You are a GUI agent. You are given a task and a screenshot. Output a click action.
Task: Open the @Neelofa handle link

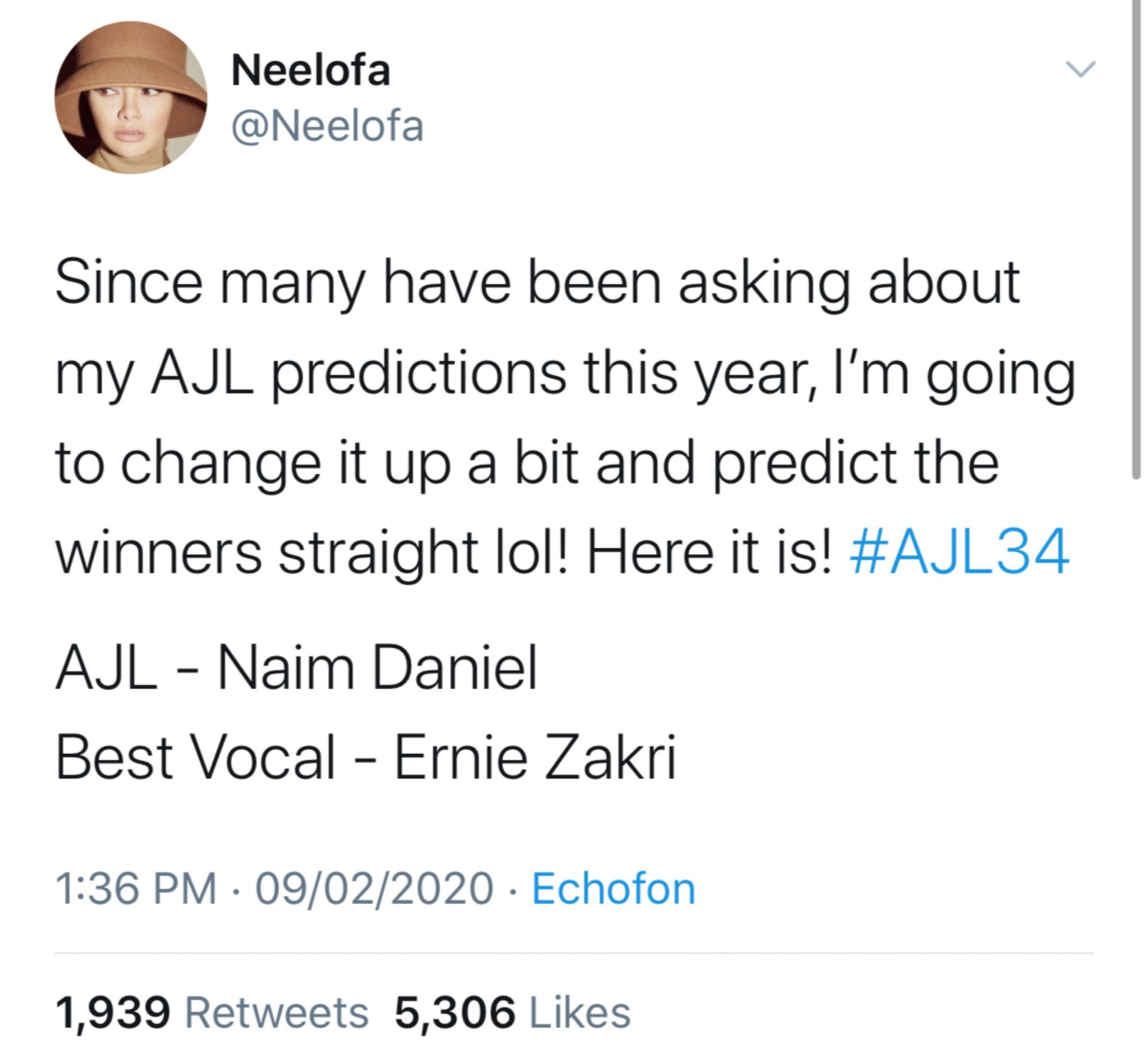[327, 127]
